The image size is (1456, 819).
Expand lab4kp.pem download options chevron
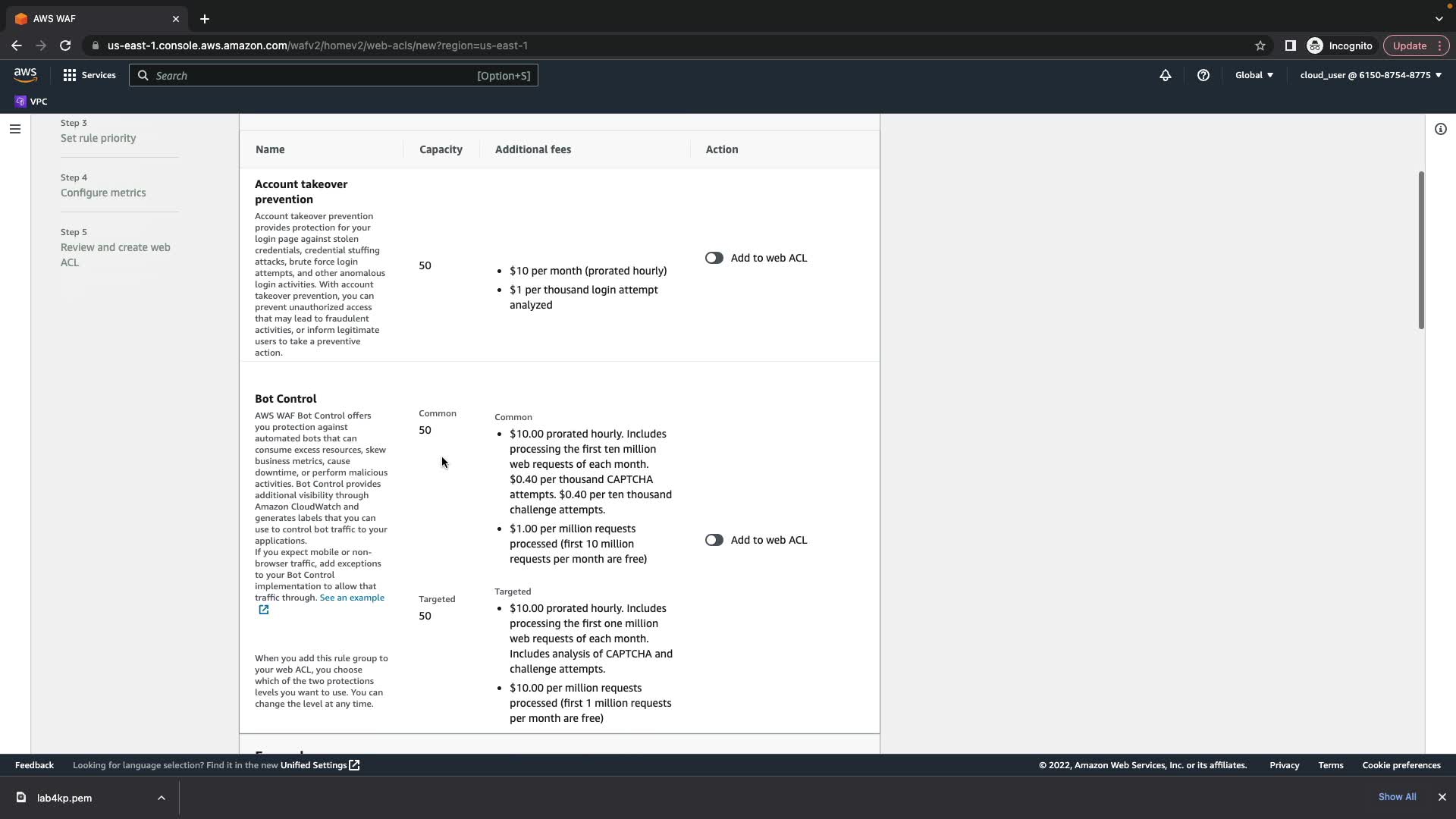tap(162, 798)
